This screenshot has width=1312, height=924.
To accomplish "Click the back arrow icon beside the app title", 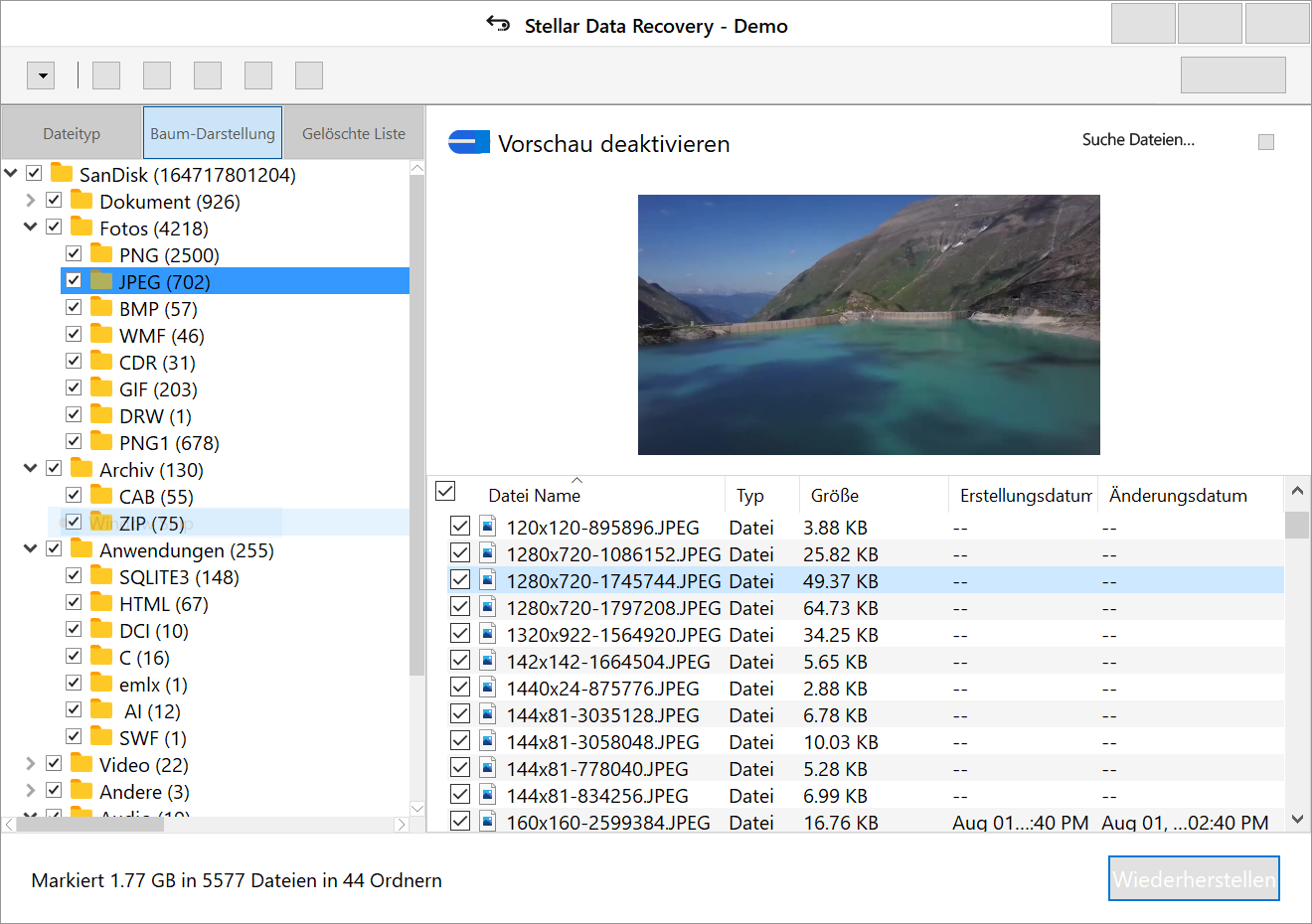I will pyautogui.click(x=498, y=23).
